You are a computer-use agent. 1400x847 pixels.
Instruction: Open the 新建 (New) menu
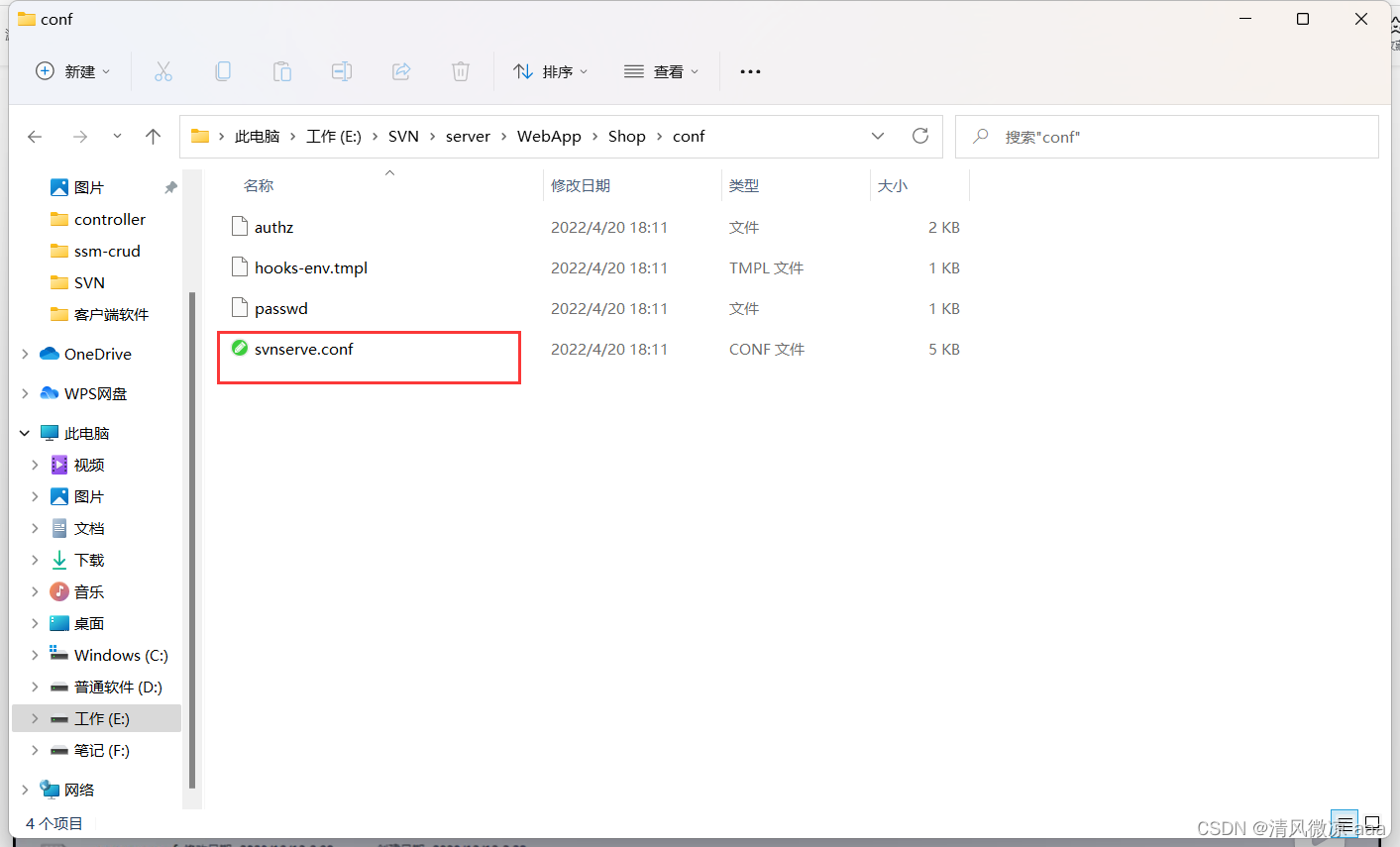[73, 71]
